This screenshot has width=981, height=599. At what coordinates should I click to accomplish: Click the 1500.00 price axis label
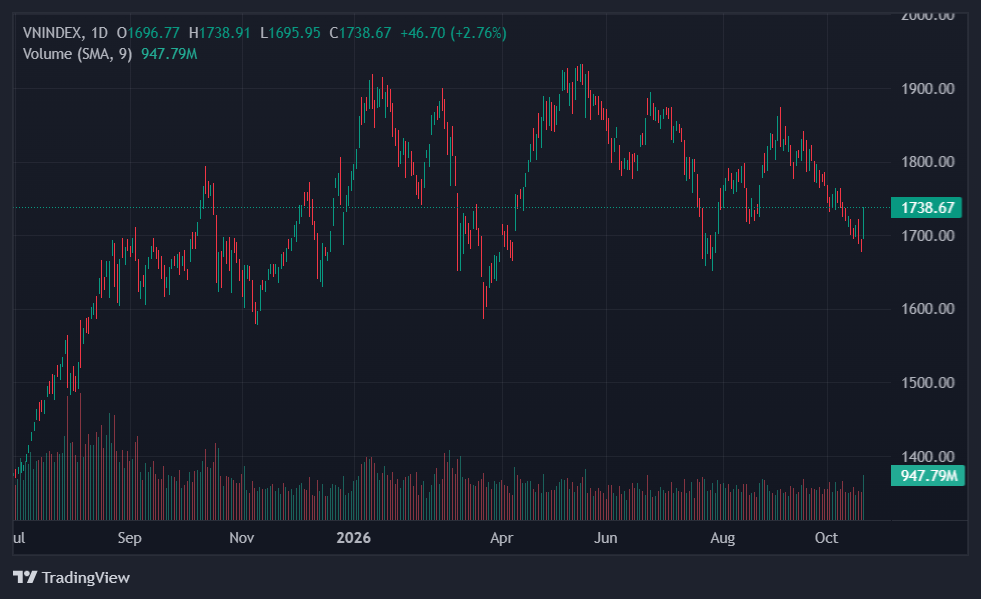coord(927,382)
